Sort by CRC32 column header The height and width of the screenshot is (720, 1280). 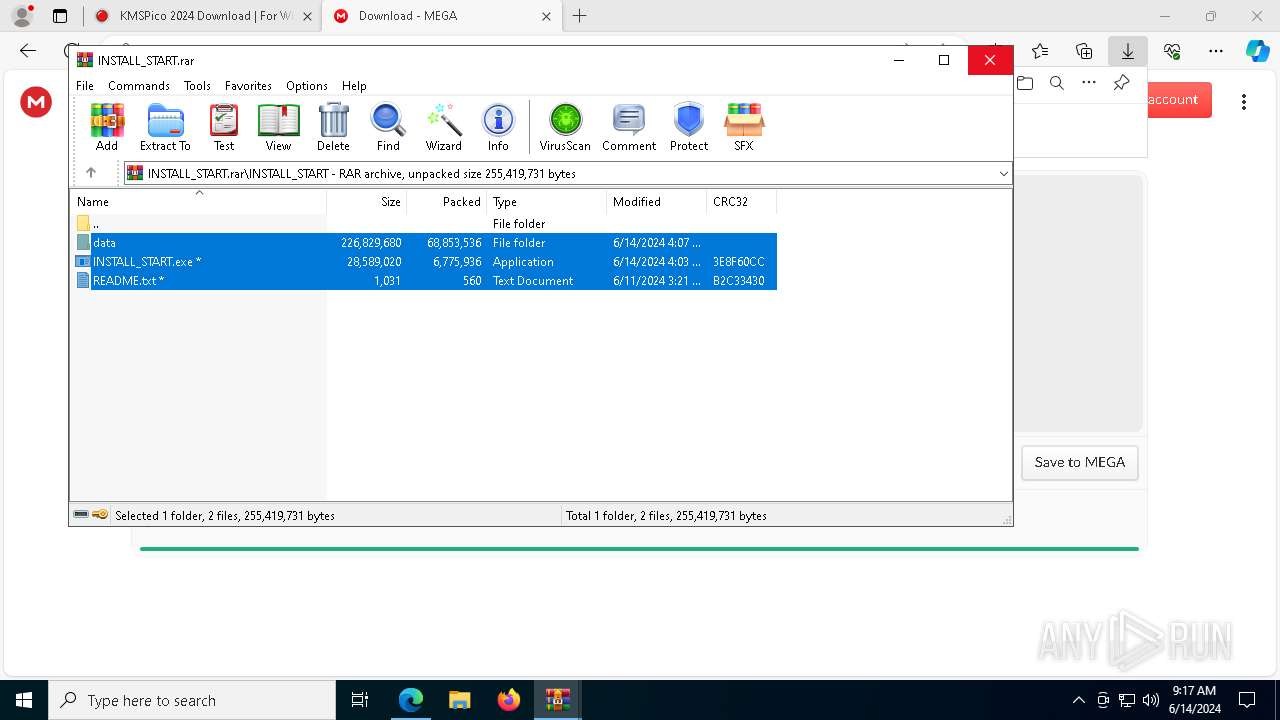click(741, 201)
